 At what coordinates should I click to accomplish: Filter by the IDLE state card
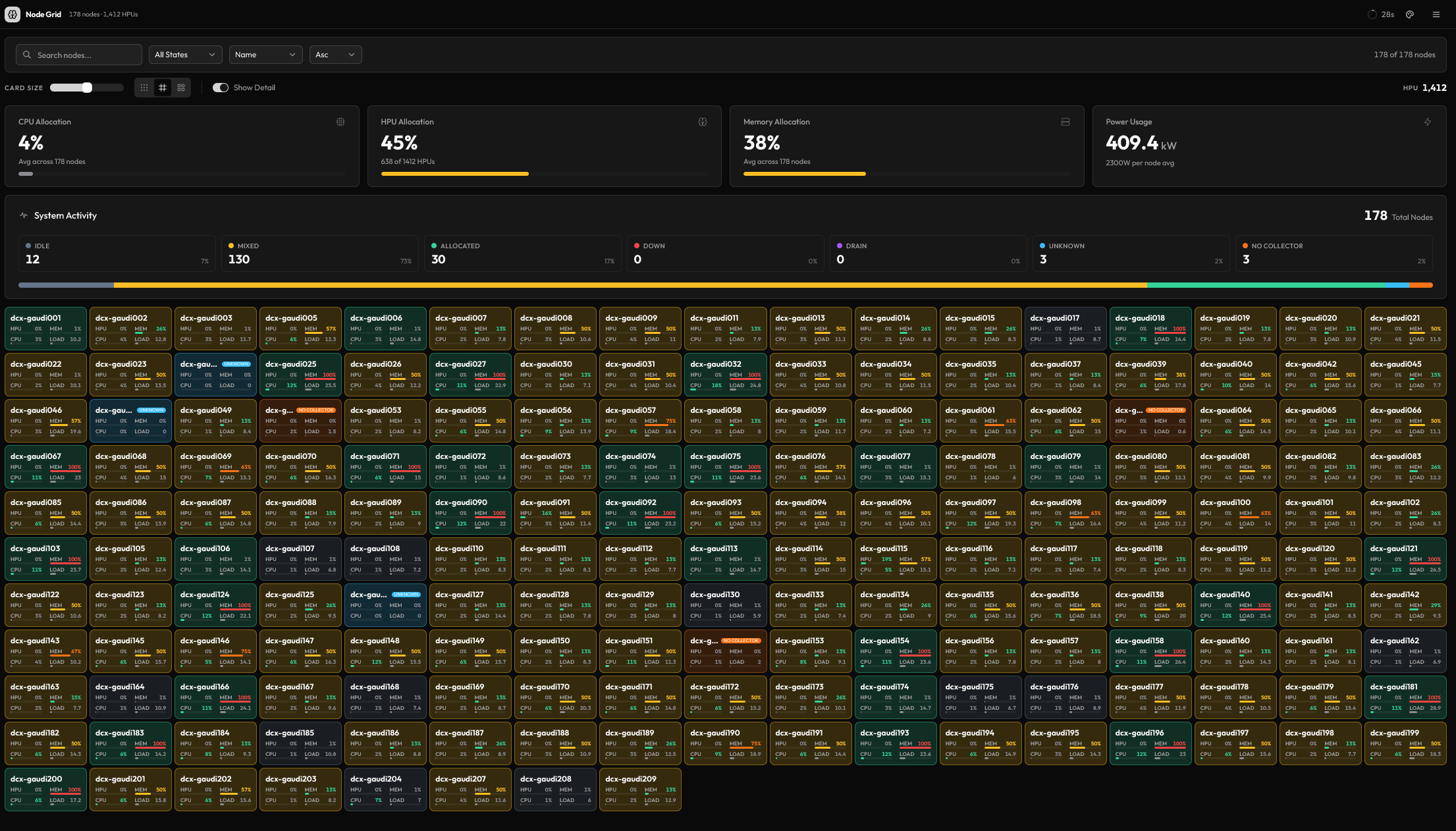point(117,254)
